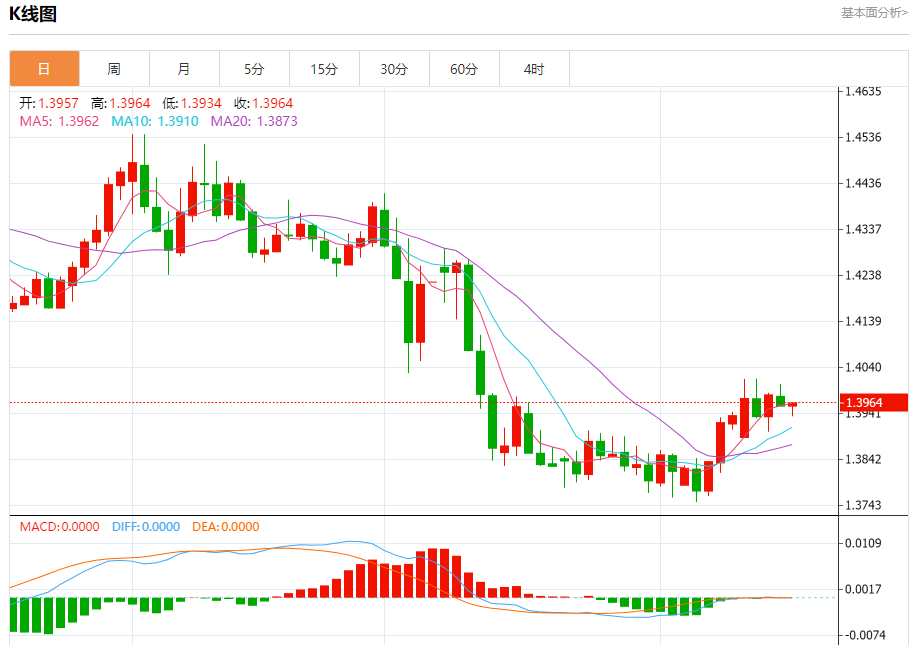Click the MA20: 1.3873 indicator label
This screenshot has height=645, width=916.
click(254, 122)
